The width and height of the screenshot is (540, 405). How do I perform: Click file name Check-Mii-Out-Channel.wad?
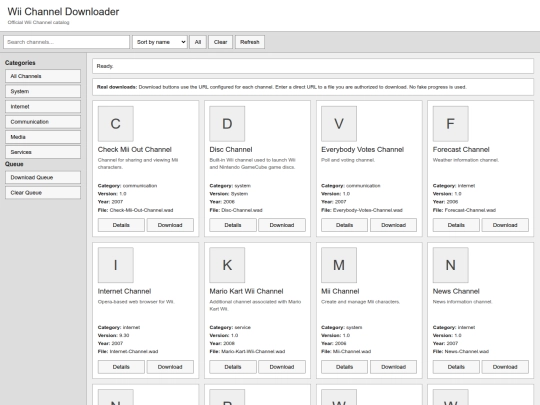click(141, 210)
